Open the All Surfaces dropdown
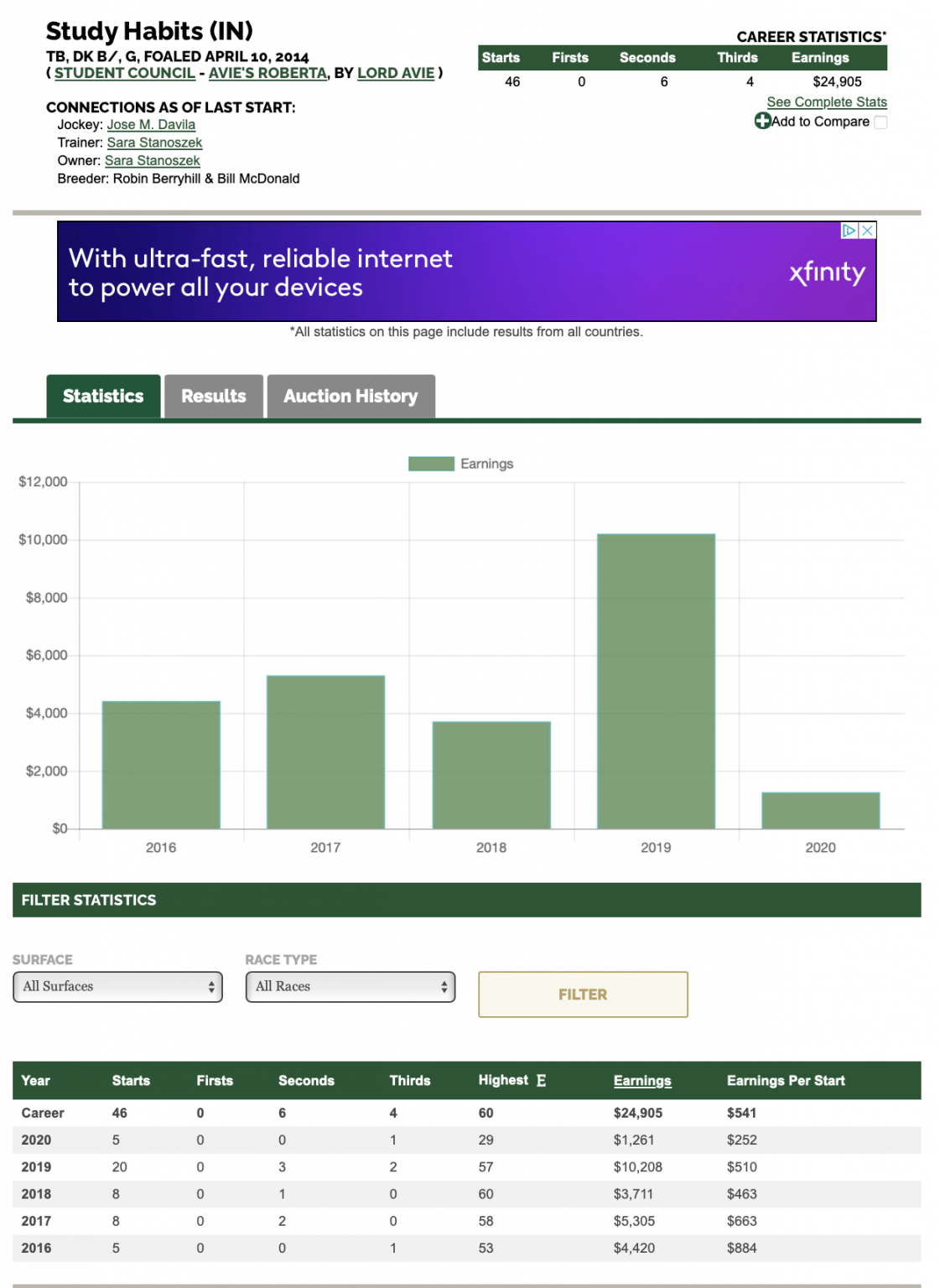940x1288 pixels. click(117, 987)
